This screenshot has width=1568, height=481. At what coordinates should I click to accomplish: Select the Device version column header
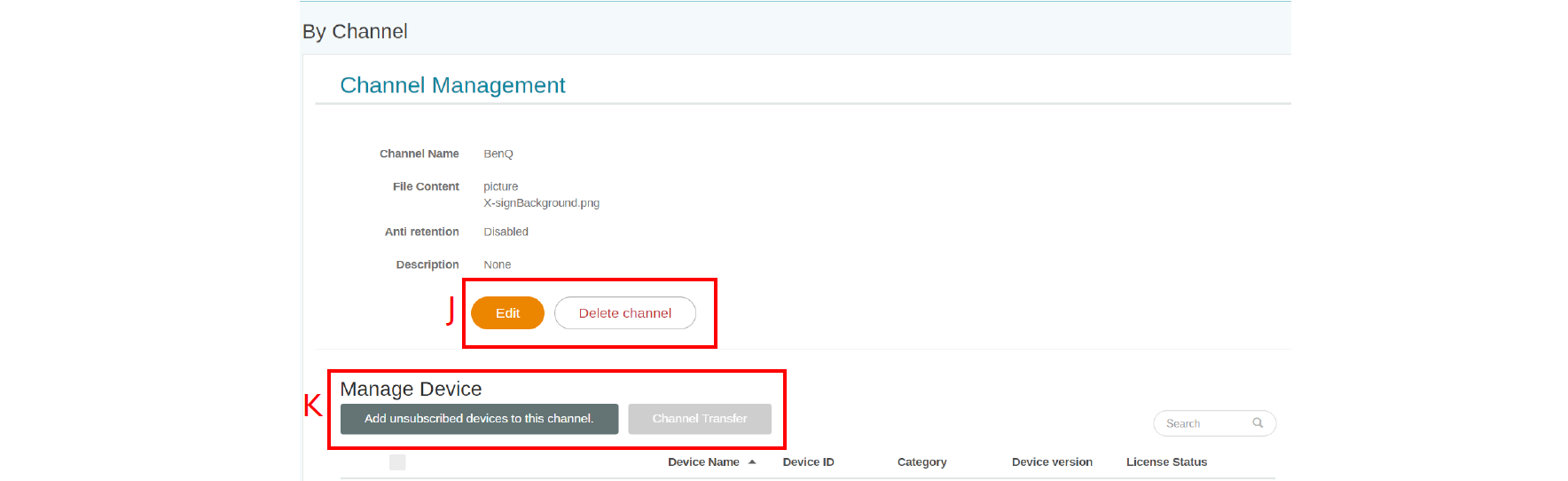click(x=1052, y=462)
